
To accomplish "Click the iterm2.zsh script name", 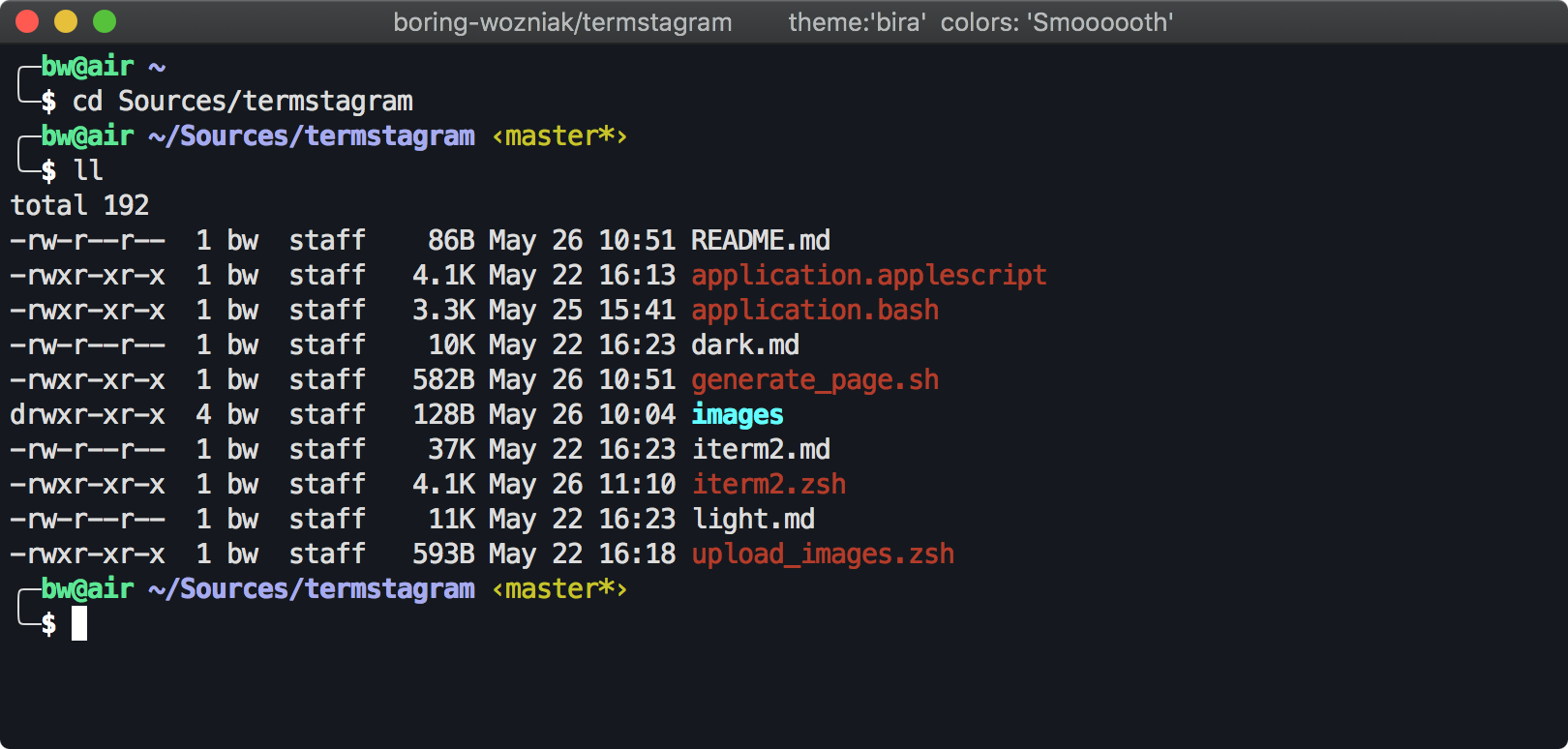I will [x=769, y=485].
